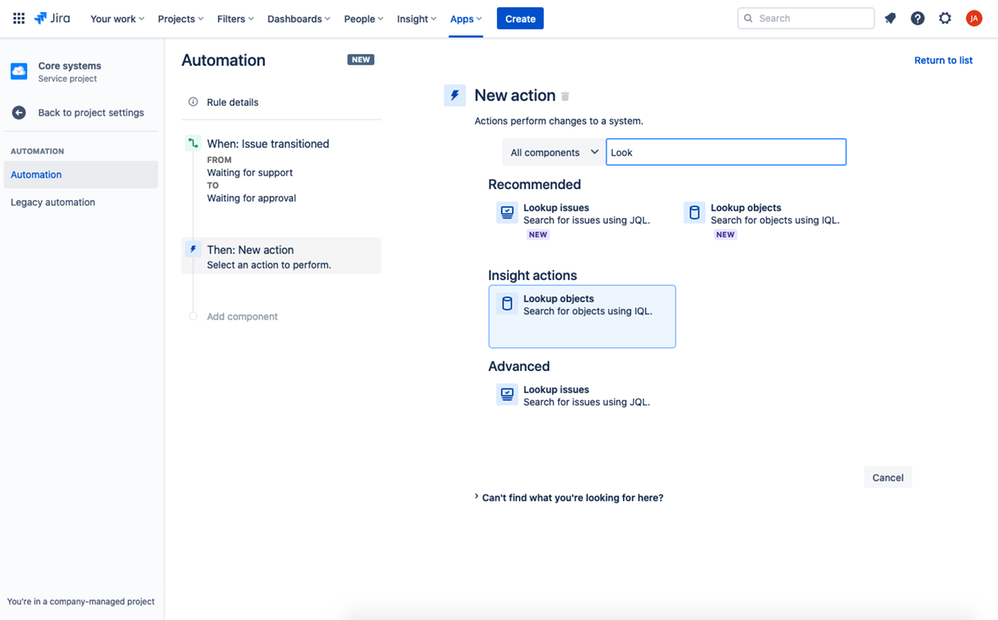Click the action filter field containing Look

726,152
